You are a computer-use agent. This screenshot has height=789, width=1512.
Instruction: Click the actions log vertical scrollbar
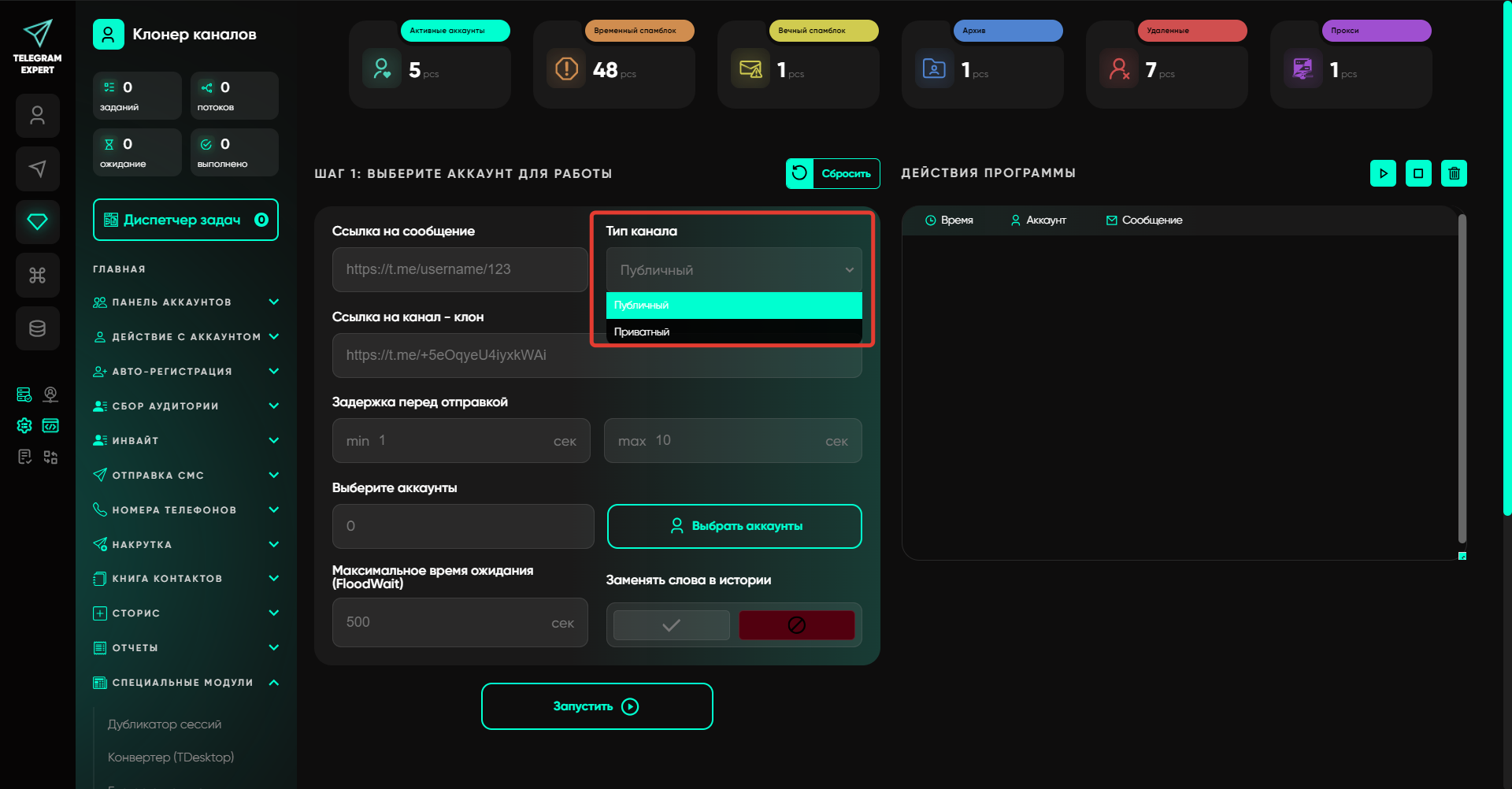(1462, 378)
